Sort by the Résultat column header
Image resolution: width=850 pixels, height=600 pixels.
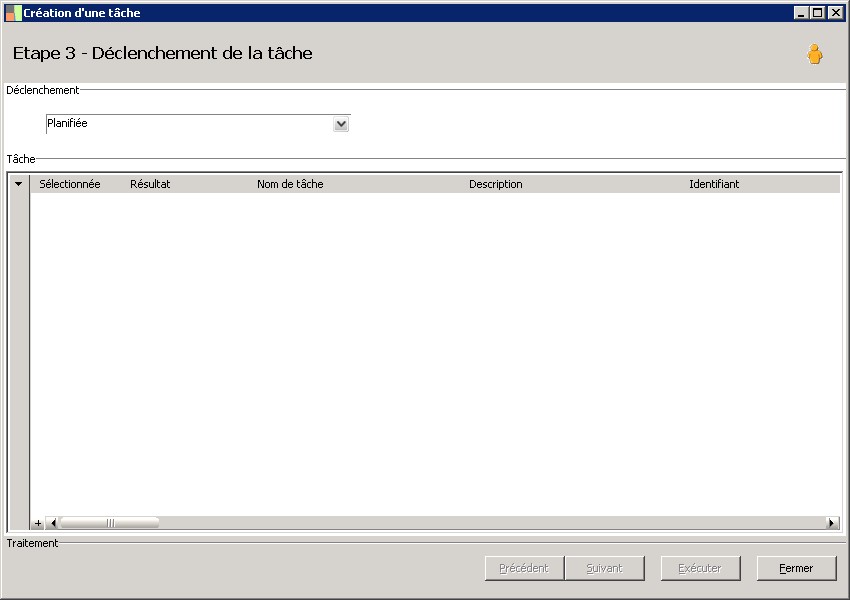150,184
